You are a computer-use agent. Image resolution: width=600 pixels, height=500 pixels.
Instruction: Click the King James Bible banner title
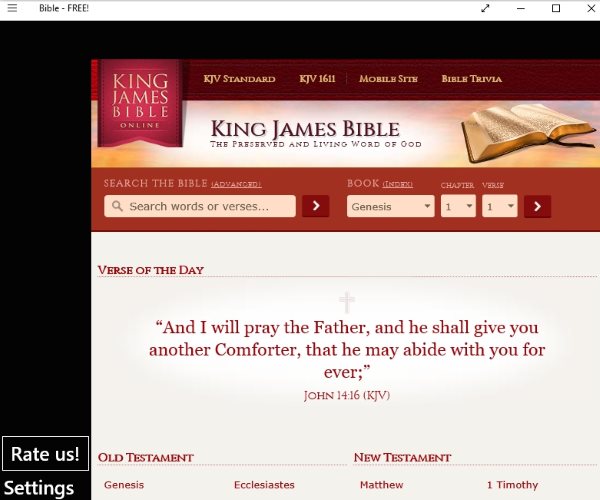[305, 129]
